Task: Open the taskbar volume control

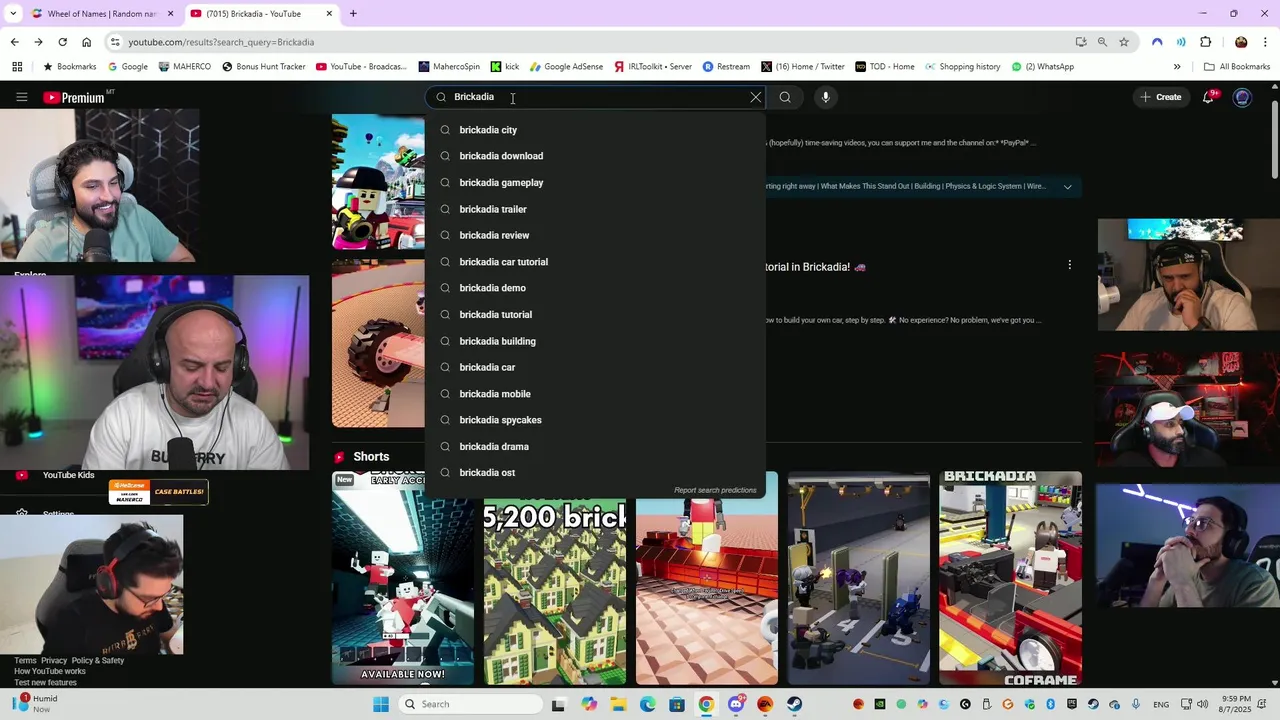Action: (1201, 704)
